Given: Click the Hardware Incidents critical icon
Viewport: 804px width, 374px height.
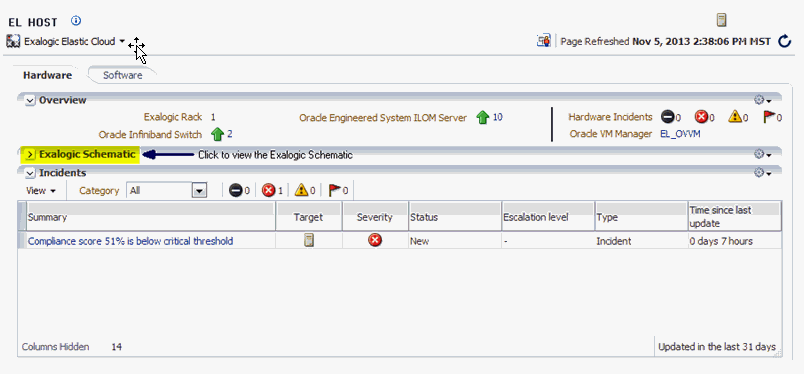Looking at the screenshot, I should [x=701, y=117].
